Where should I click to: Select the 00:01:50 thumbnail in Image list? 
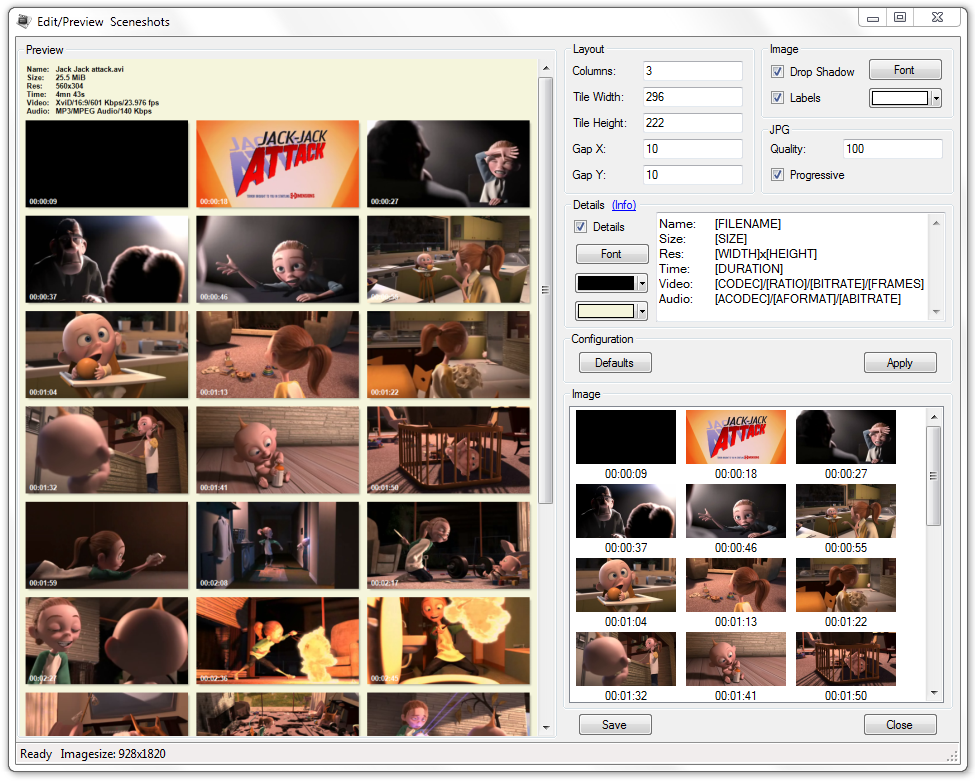(846, 659)
